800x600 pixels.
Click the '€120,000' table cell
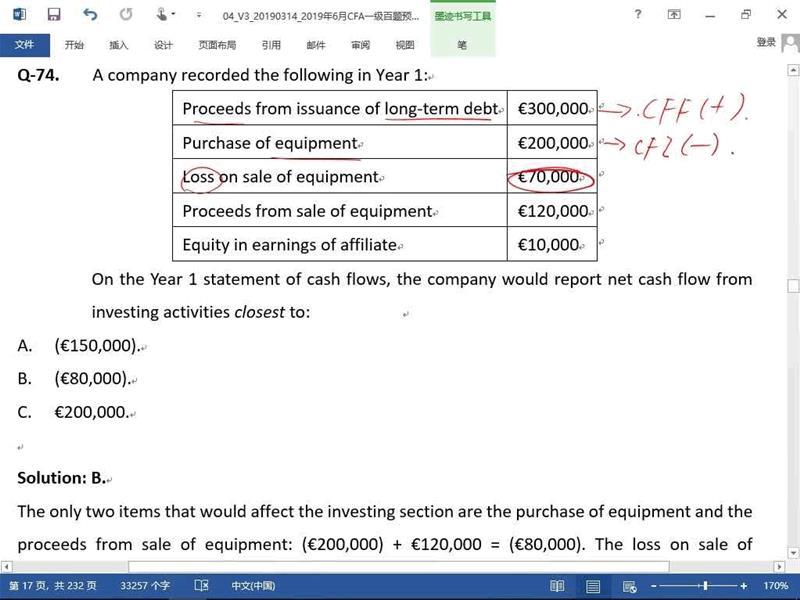(x=553, y=211)
